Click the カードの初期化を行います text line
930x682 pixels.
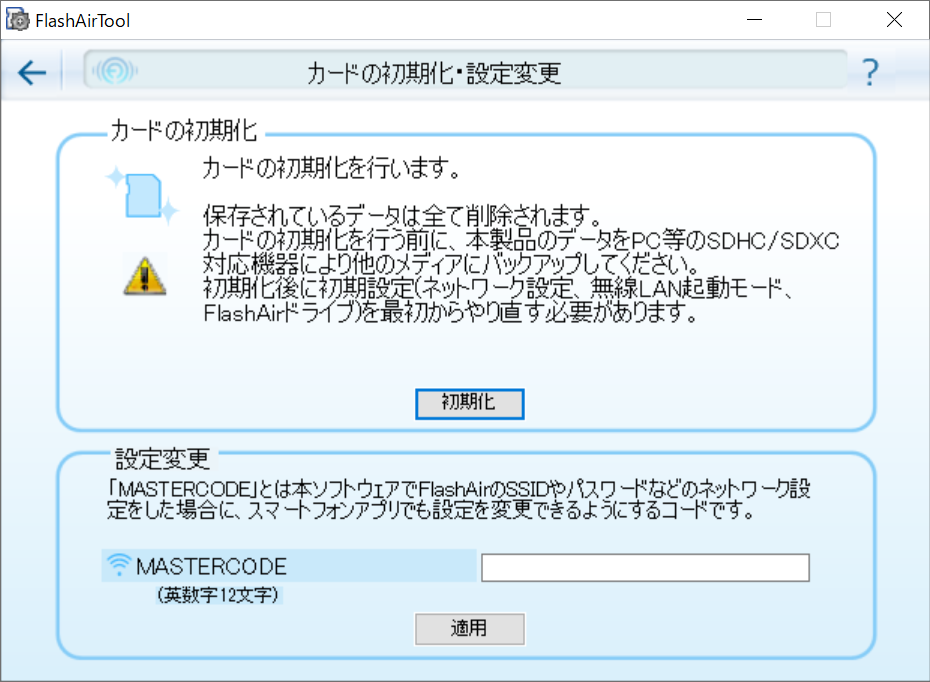point(331,168)
